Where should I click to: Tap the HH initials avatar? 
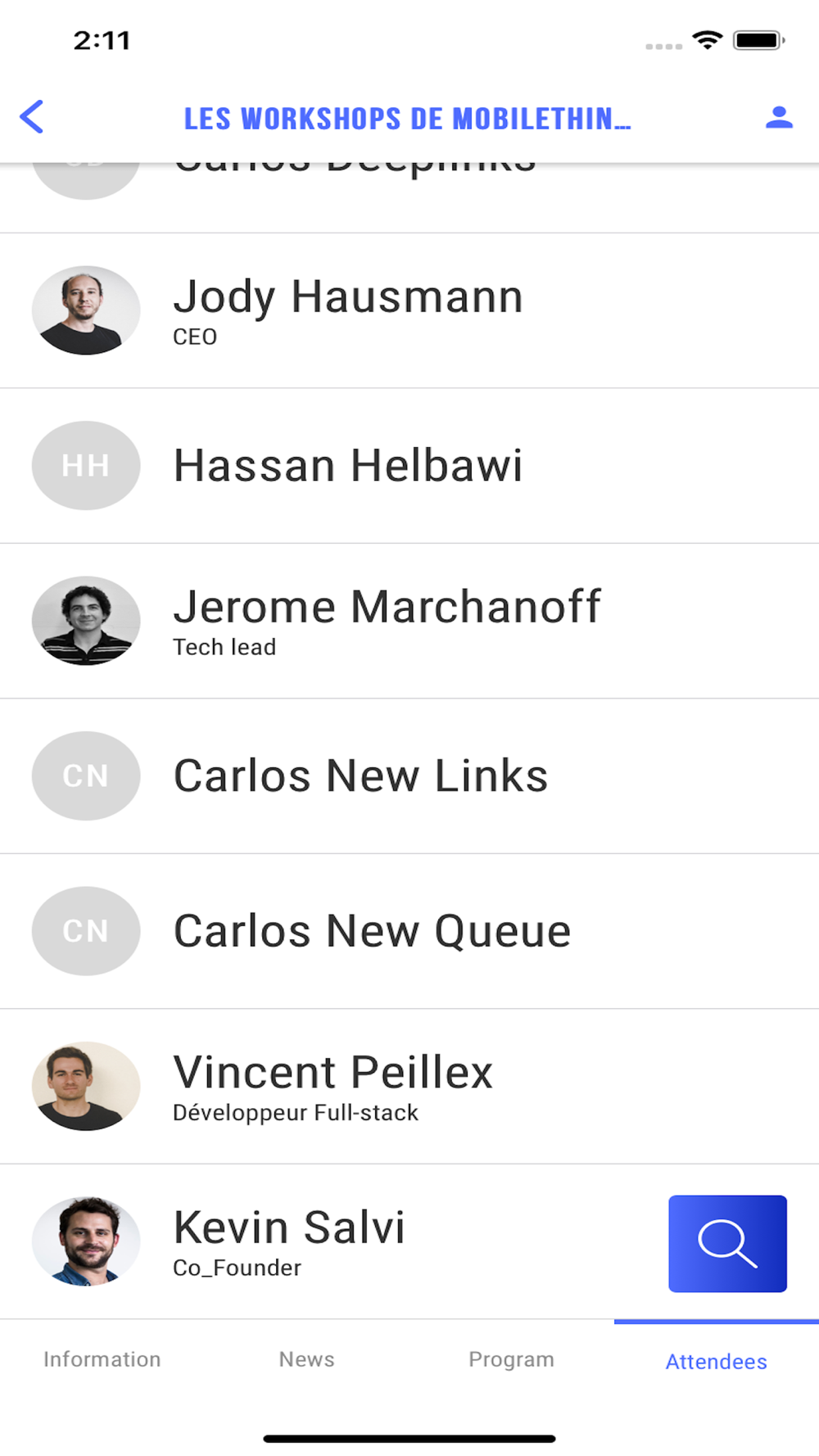pyautogui.click(x=86, y=465)
